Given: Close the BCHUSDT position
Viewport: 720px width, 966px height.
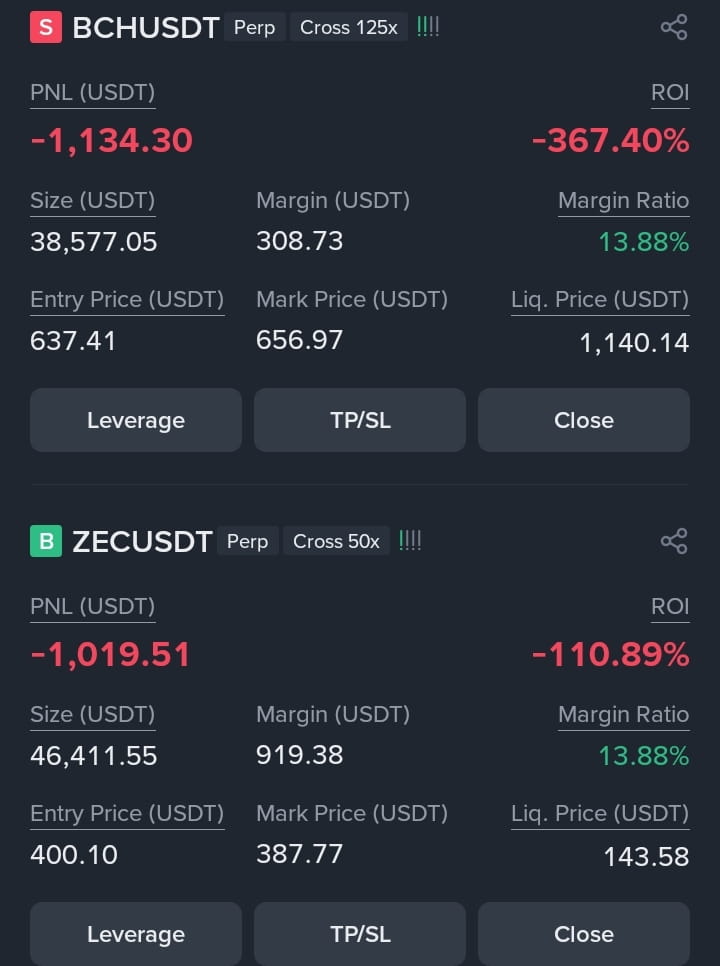Looking at the screenshot, I should [584, 420].
